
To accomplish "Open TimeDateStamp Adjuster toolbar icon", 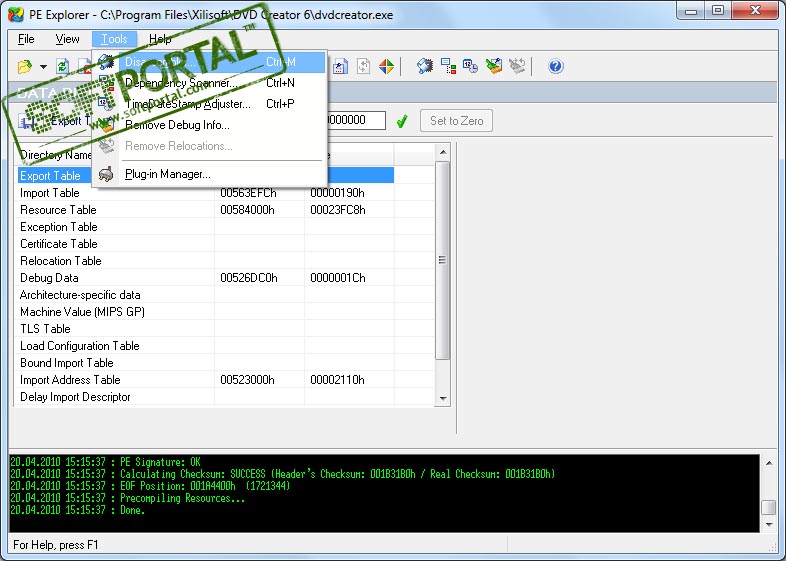I will tap(470, 66).
